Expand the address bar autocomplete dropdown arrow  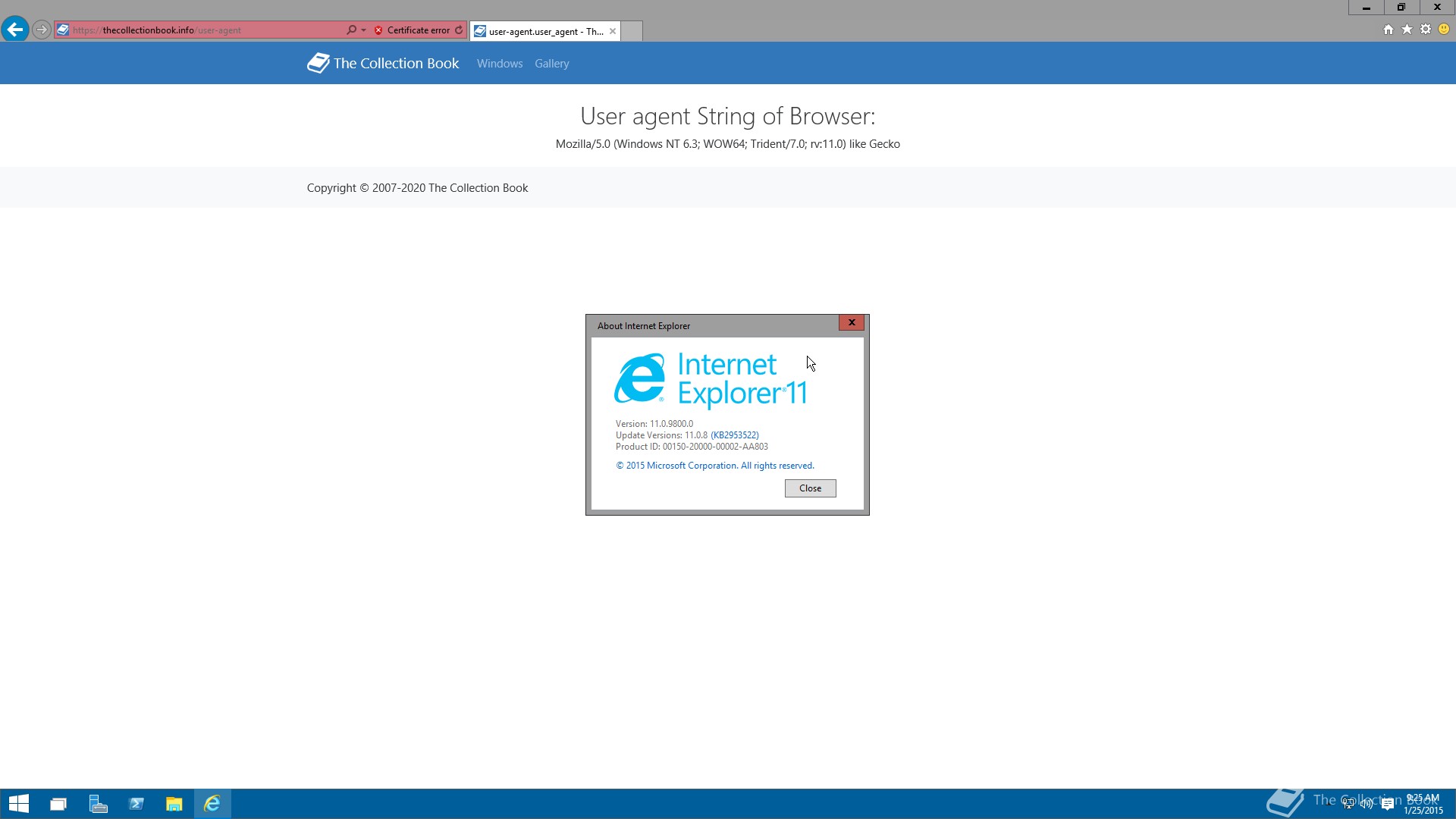pos(364,30)
